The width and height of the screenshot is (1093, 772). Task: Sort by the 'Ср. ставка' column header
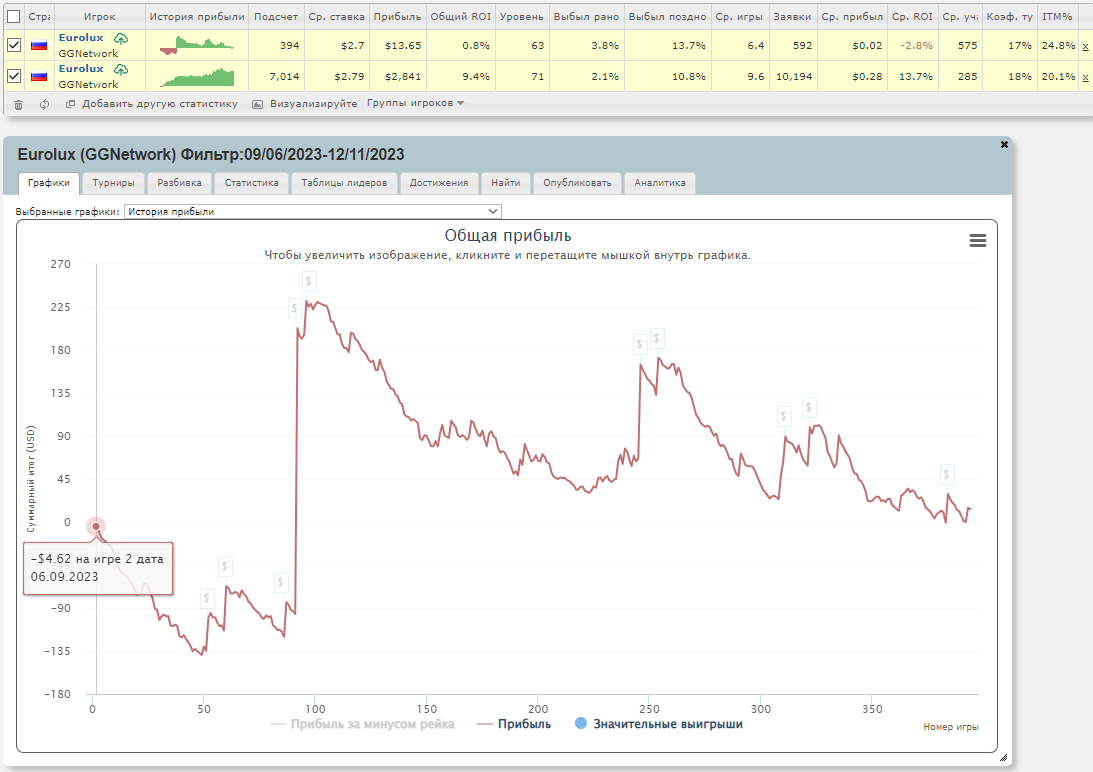click(x=336, y=16)
